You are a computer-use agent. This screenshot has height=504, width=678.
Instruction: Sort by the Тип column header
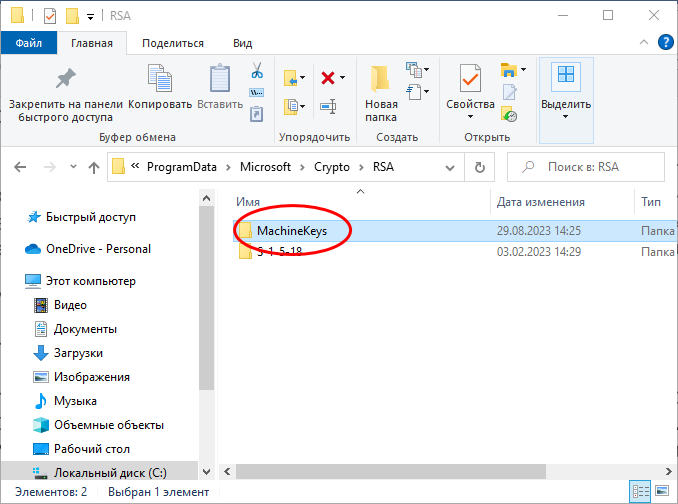(x=651, y=202)
